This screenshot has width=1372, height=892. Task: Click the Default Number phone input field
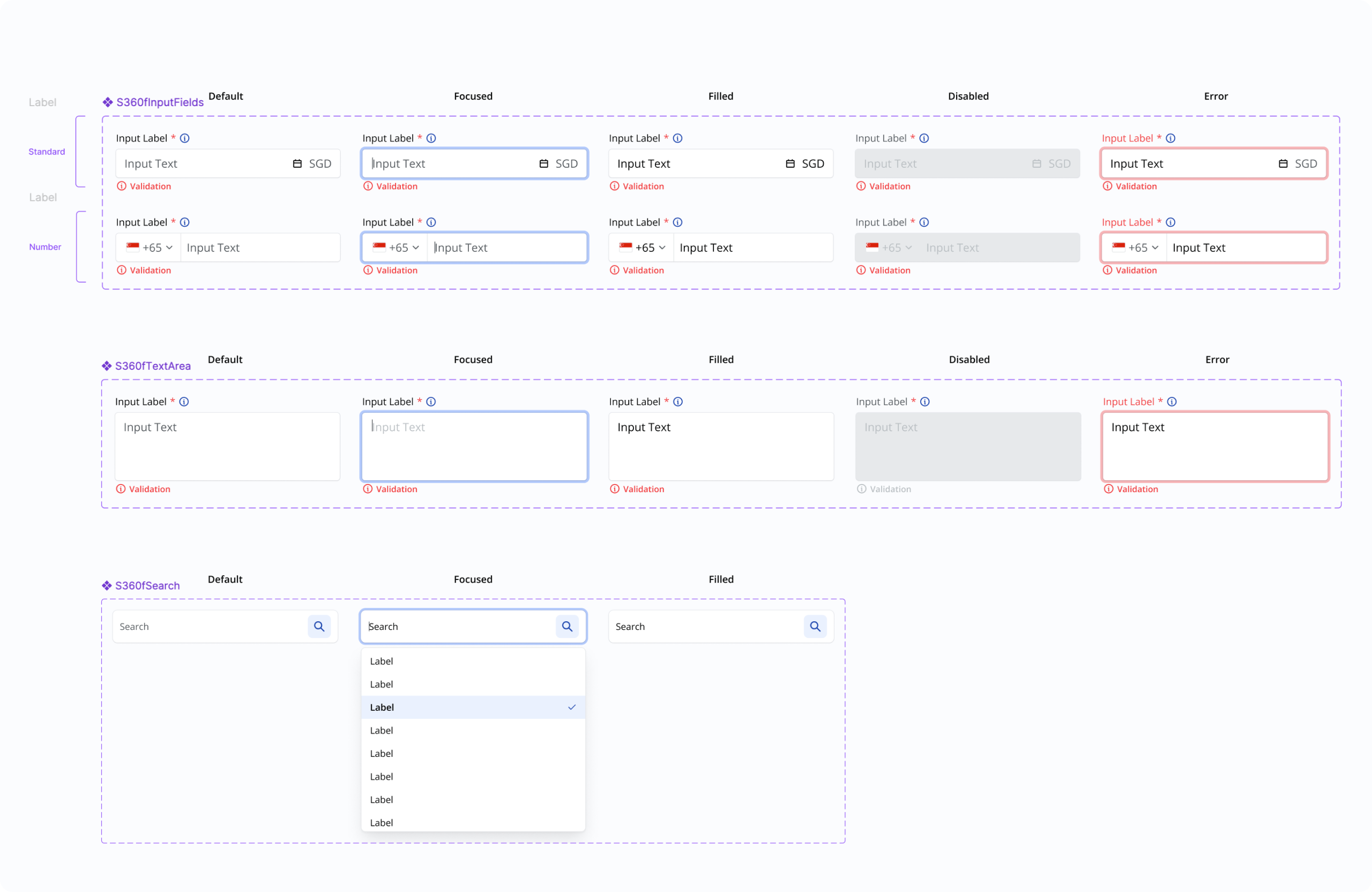(x=260, y=248)
